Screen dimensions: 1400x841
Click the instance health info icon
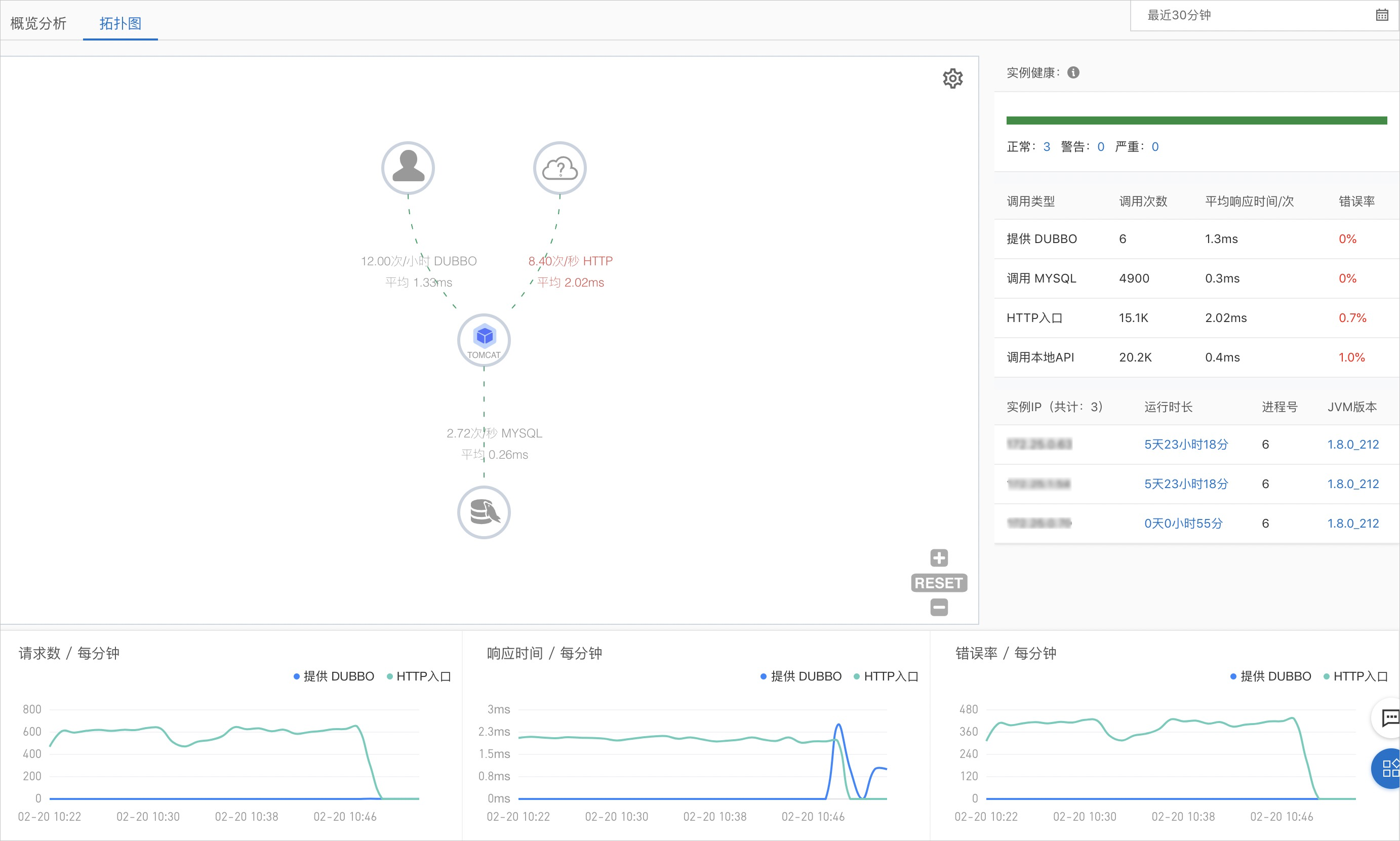point(1073,72)
